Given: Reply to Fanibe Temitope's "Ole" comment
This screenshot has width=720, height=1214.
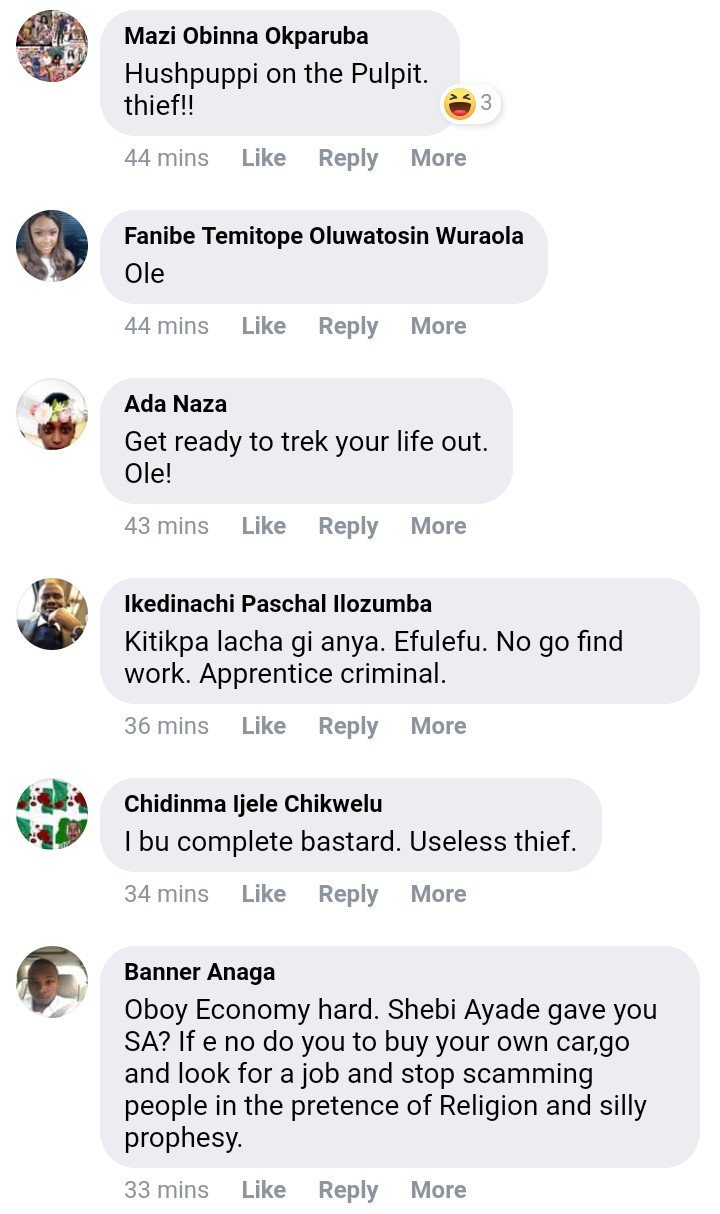Looking at the screenshot, I should pyautogui.click(x=348, y=326).
